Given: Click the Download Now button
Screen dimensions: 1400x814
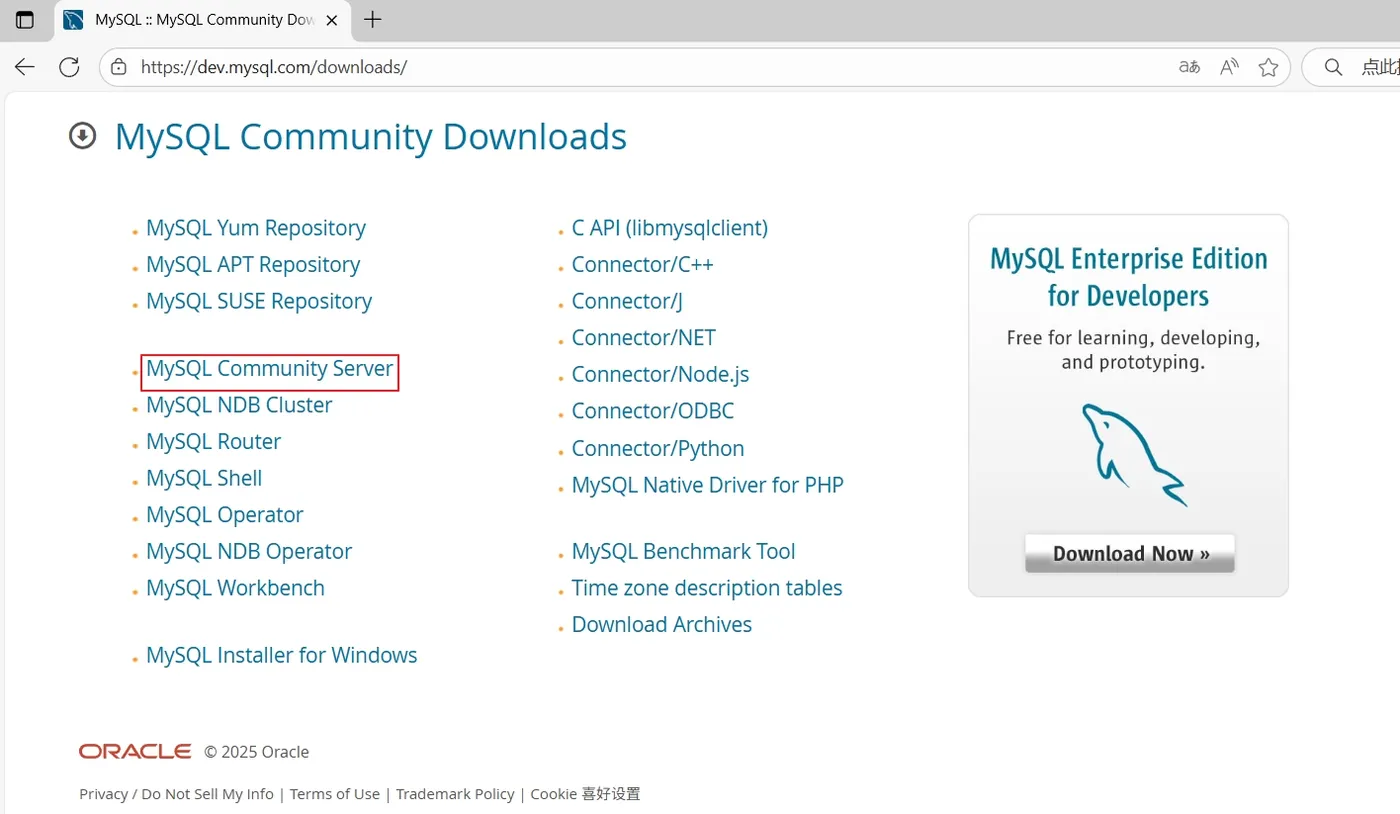Looking at the screenshot, I should [x=1130, y=553].
